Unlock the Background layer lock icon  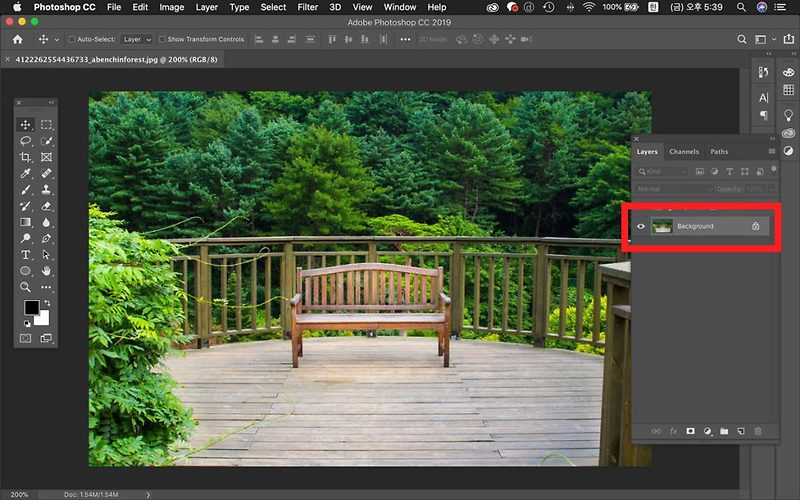coord(756,226)
